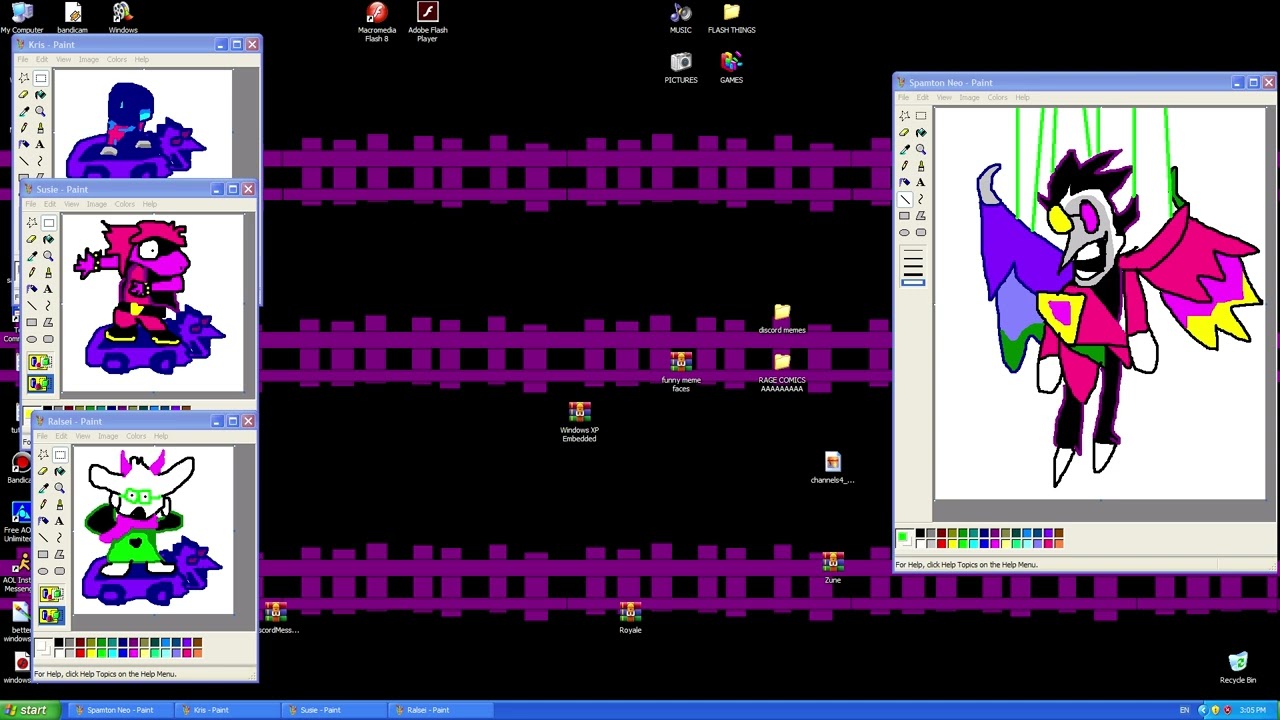1280x720 pixels.
Task: Select the Pencil tool in Spamton Neo Paint
Action: (904, 166)
